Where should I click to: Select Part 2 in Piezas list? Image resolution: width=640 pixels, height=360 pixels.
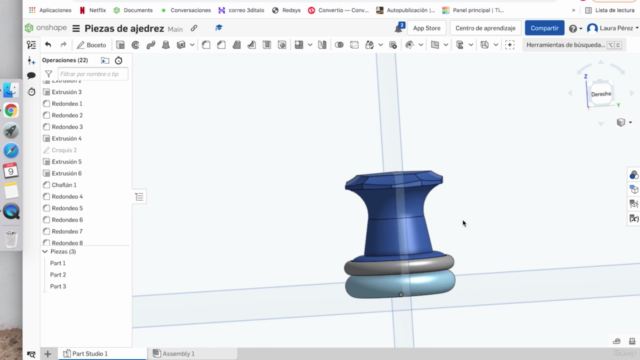58,275
